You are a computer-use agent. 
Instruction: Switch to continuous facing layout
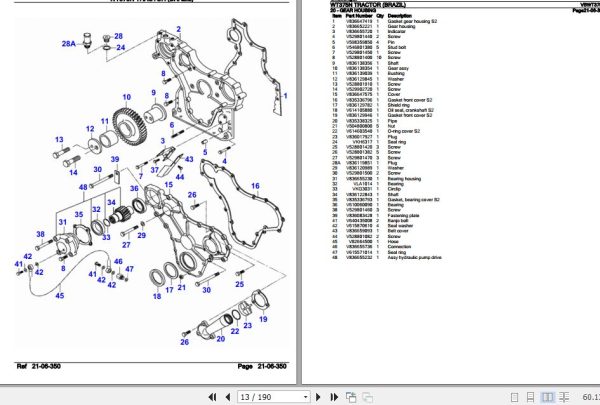tap(564, 397)
